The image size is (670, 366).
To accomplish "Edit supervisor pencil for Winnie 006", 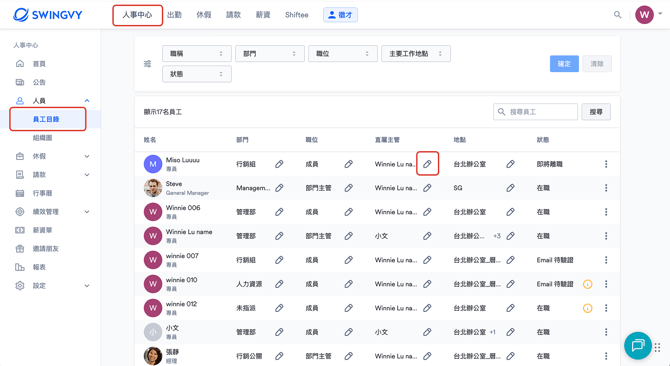I will (427, 212).
